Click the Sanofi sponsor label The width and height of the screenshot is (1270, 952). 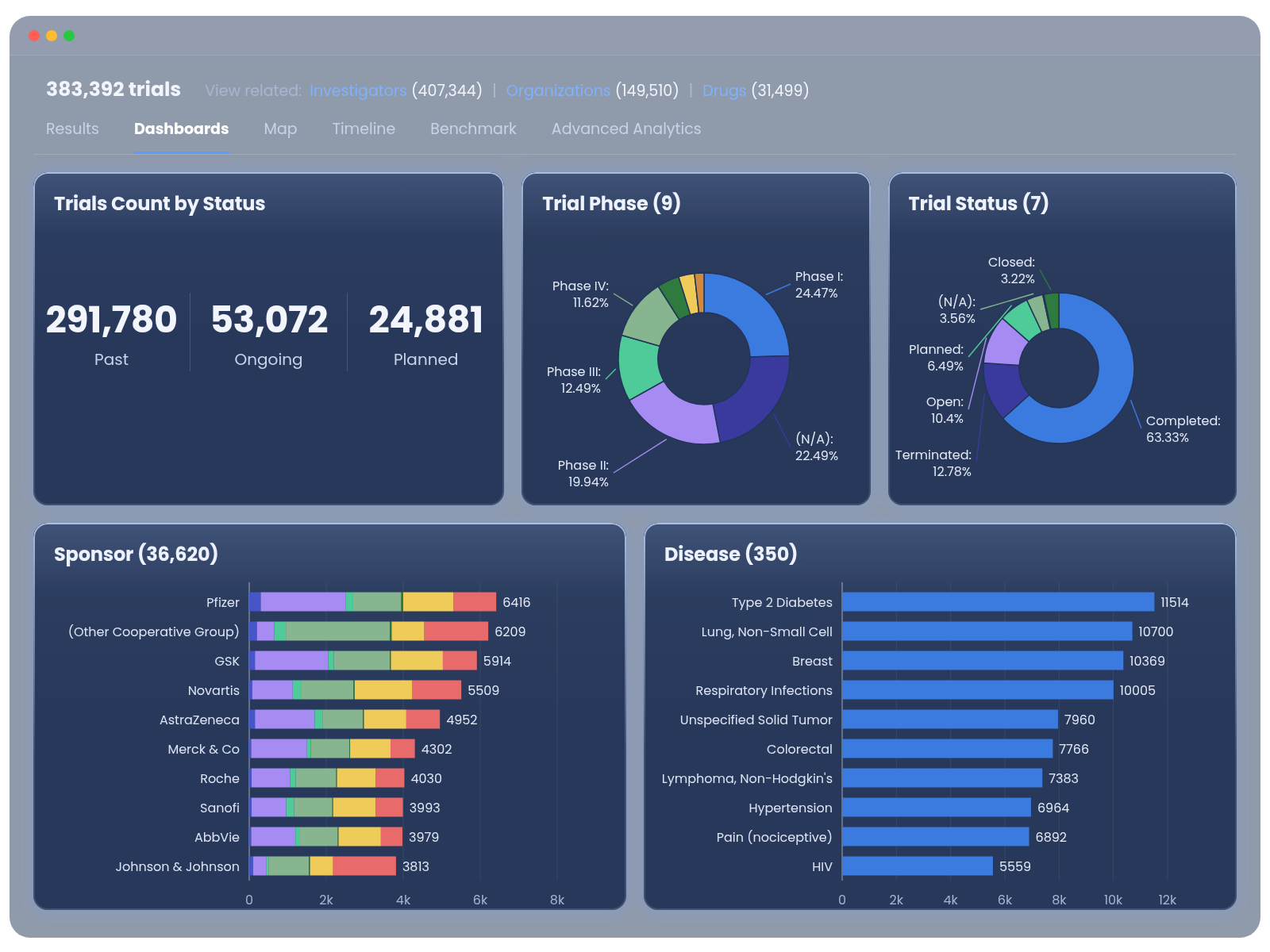pyautogui.click(x=220, y=808)
